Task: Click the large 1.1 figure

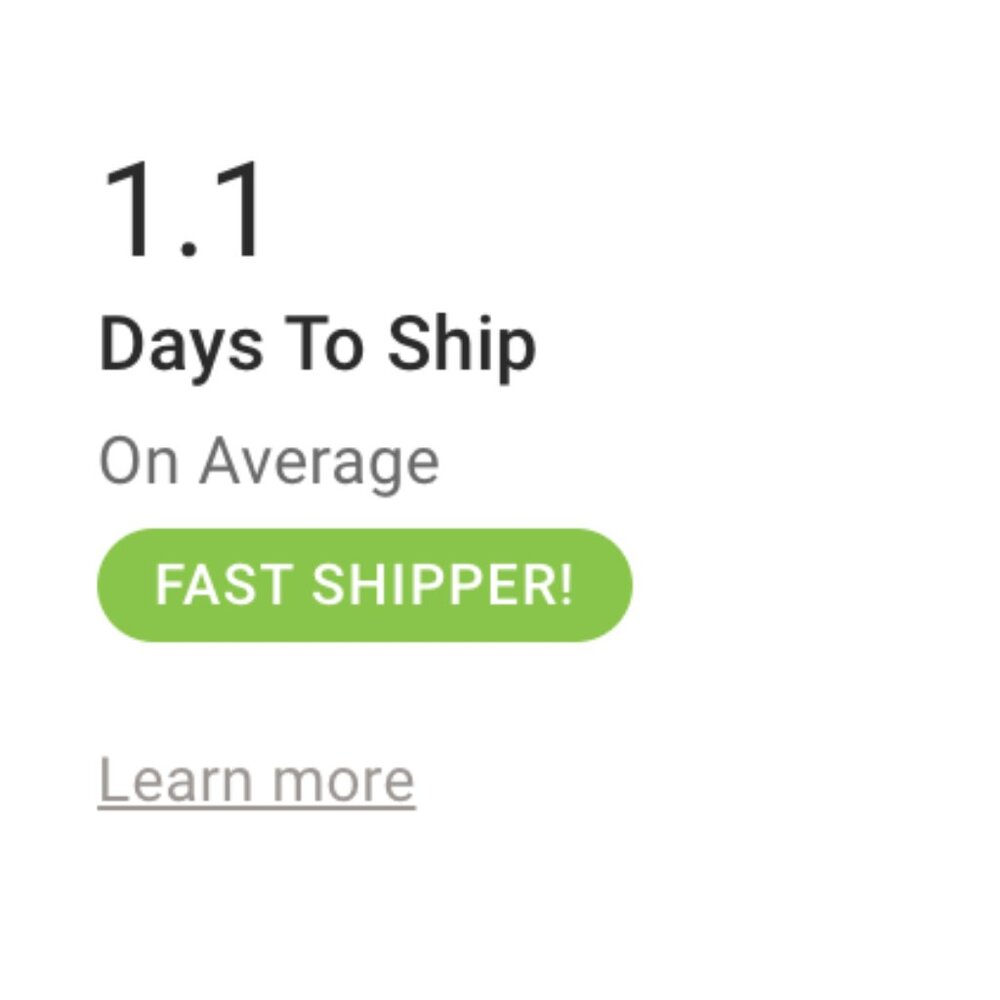Action: [185, 213]
